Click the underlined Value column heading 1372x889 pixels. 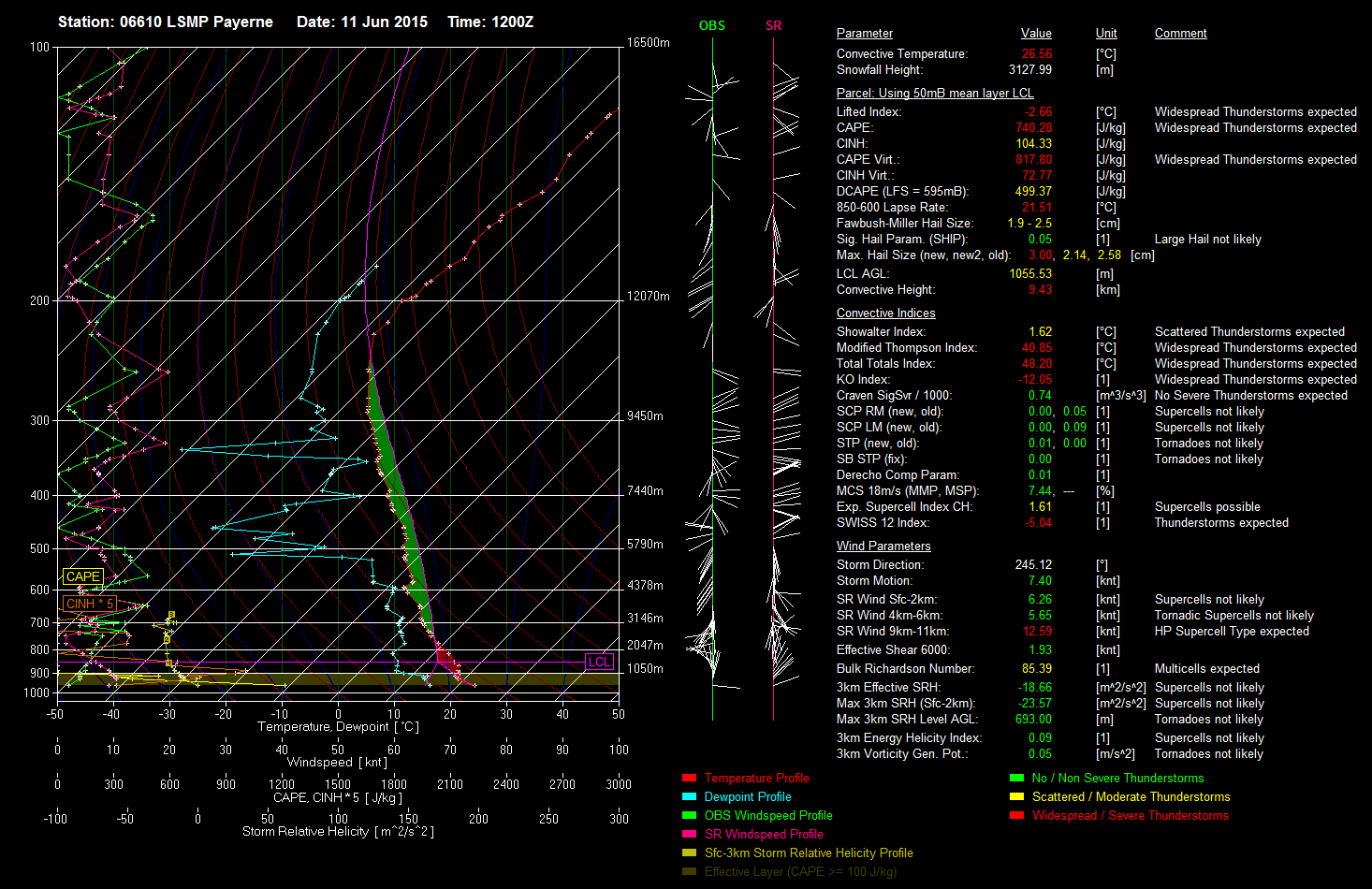[1036, 33]
